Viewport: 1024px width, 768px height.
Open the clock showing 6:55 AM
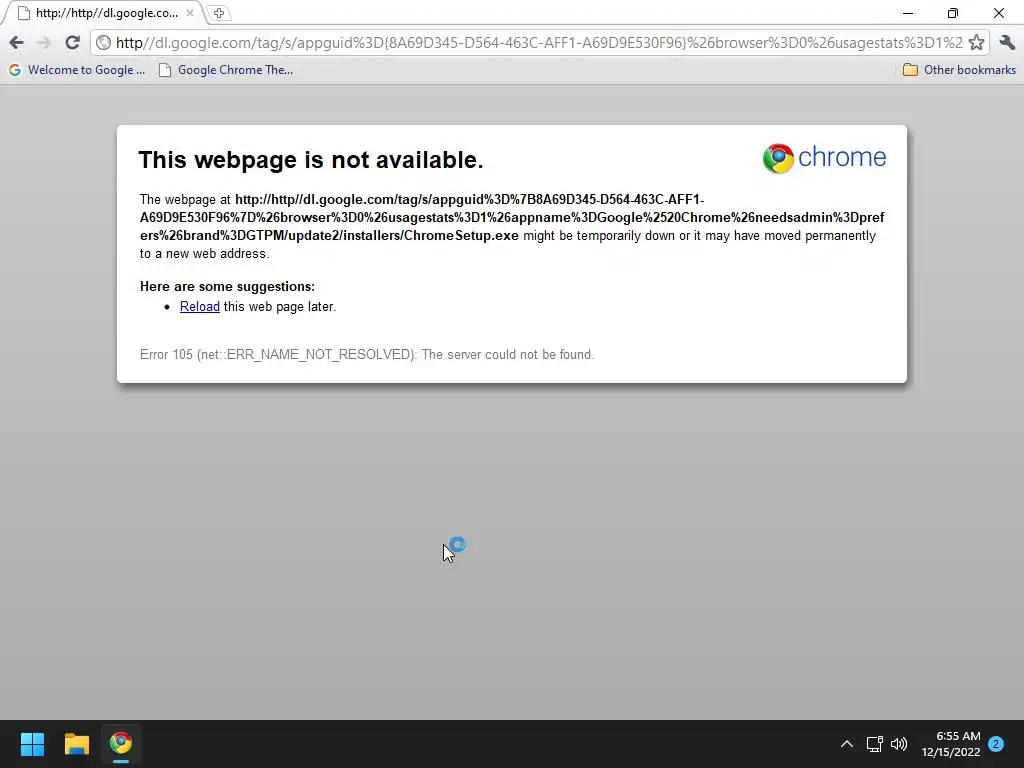tap(951, 744)
